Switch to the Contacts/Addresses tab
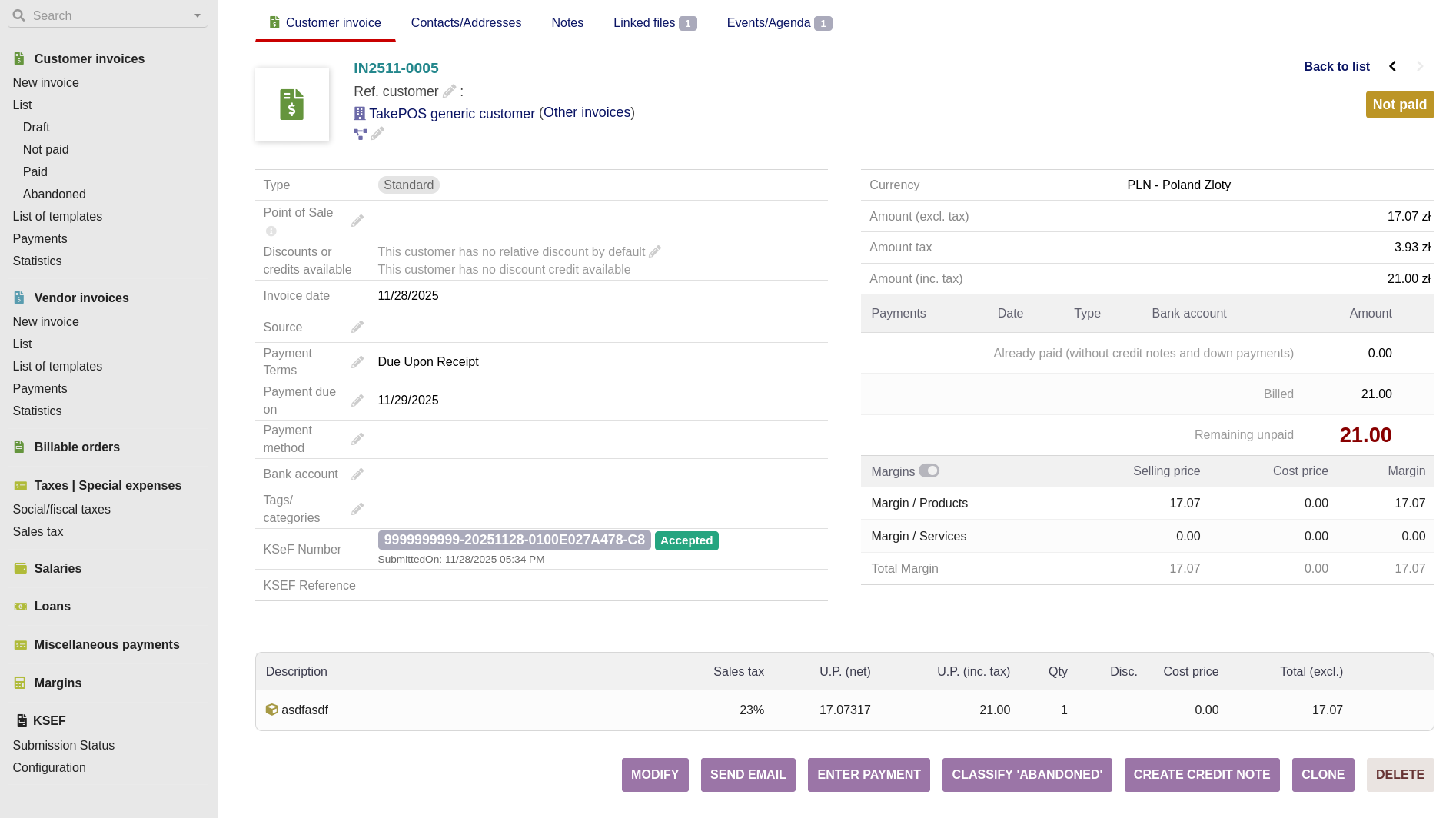 pos(466,23)
